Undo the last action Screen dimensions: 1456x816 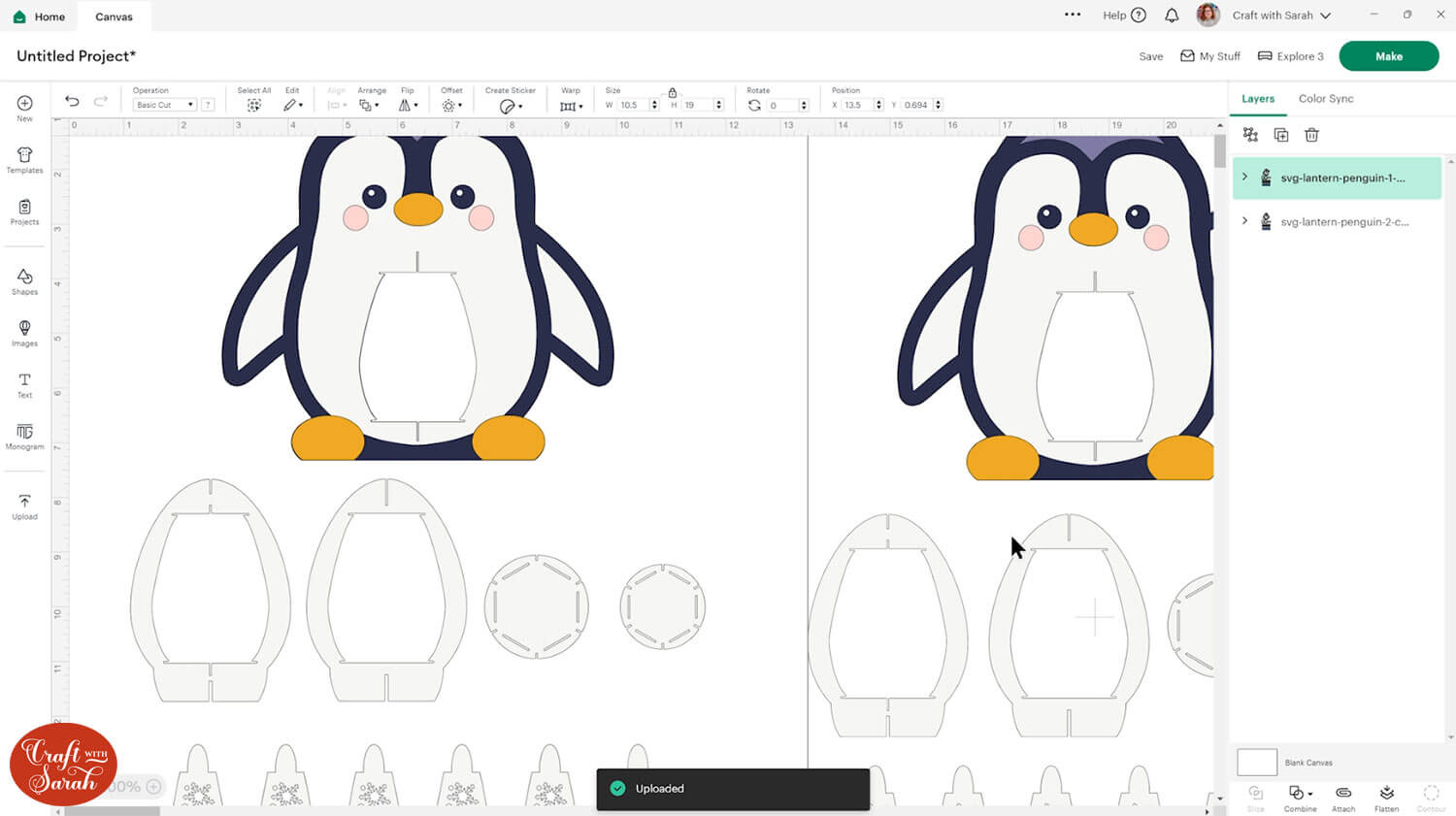click(72, 101)
